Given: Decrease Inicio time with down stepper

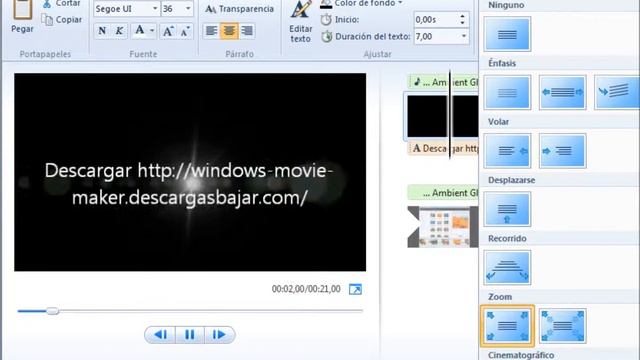Looking at the screenshot, I should [462, 23].
